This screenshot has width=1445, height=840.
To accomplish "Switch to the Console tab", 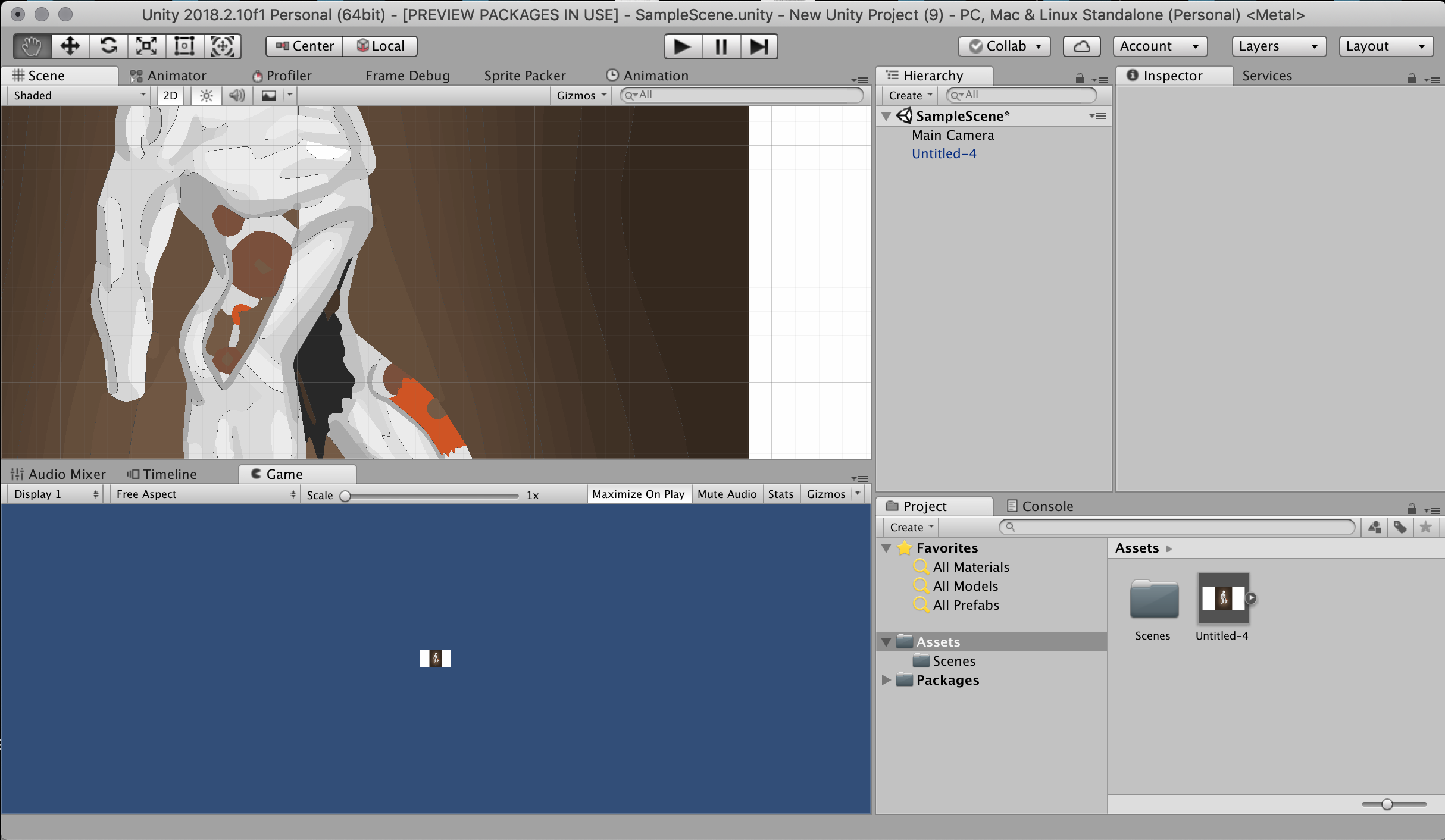I will [1040, 506].
